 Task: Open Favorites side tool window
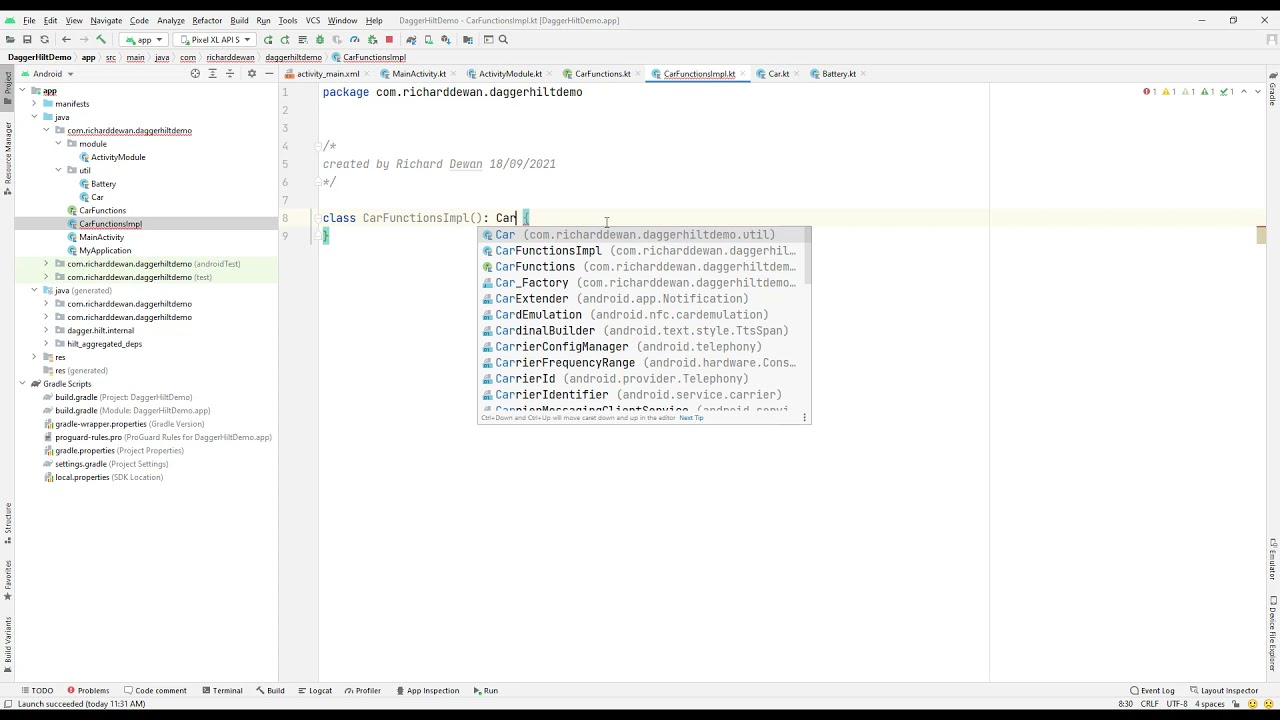pyautogui.click(x=7, y=580)
